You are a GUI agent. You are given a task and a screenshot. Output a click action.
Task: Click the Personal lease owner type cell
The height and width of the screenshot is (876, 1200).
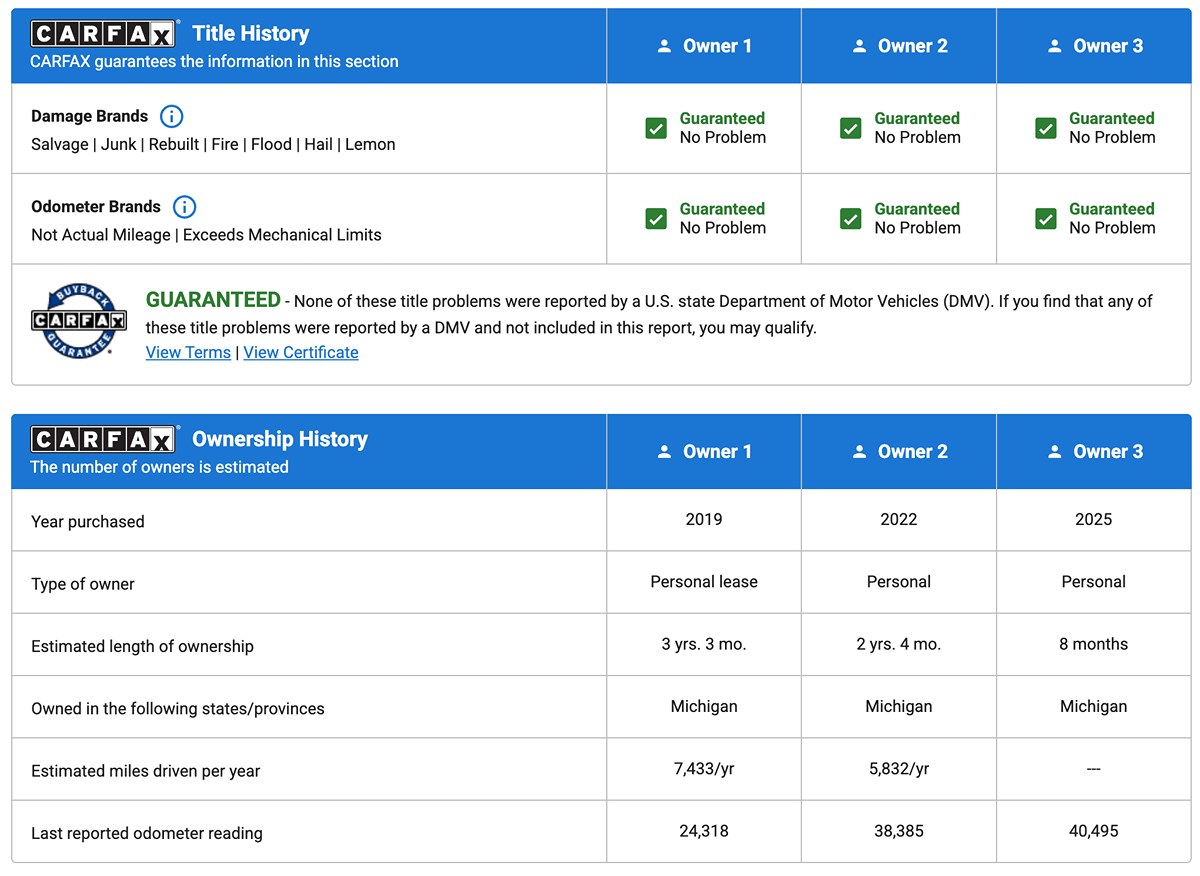(704, 581)
